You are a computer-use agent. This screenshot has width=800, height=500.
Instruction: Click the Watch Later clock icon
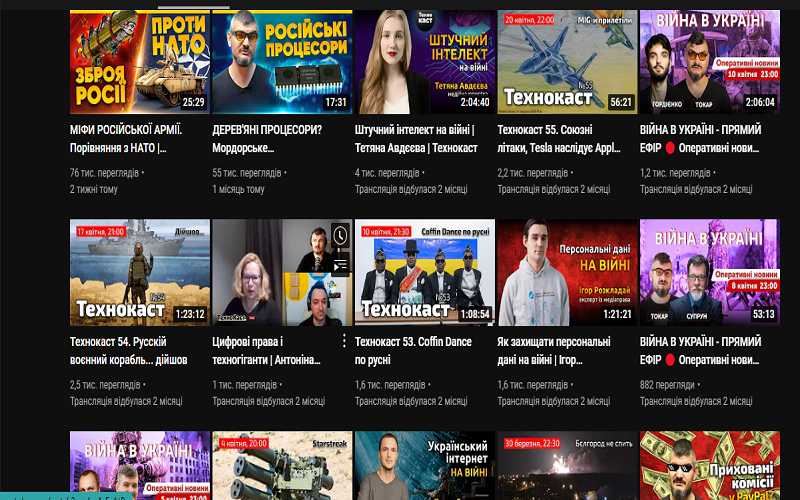[x=340, y=235]
